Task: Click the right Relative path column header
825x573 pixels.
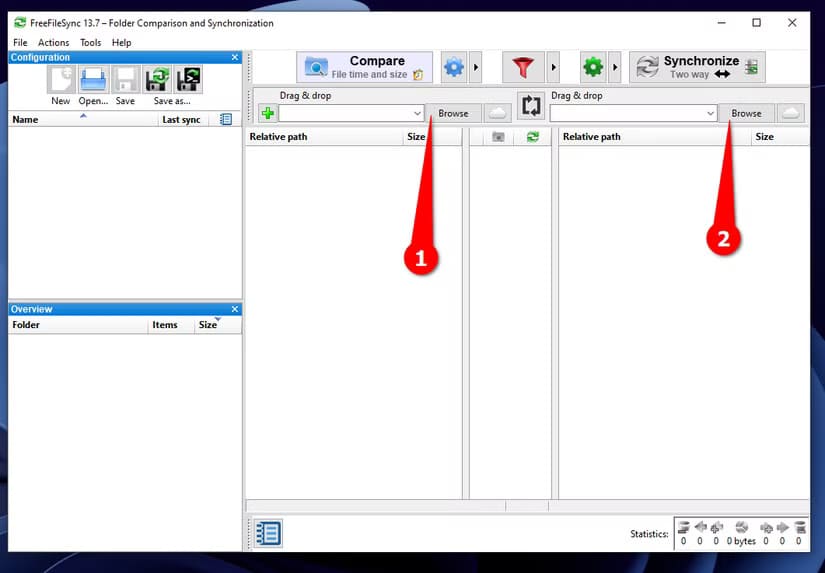Action: (655, 137)
